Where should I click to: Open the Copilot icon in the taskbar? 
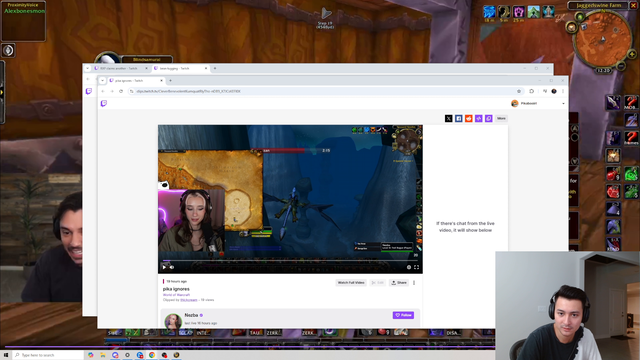tap(91, 355)
